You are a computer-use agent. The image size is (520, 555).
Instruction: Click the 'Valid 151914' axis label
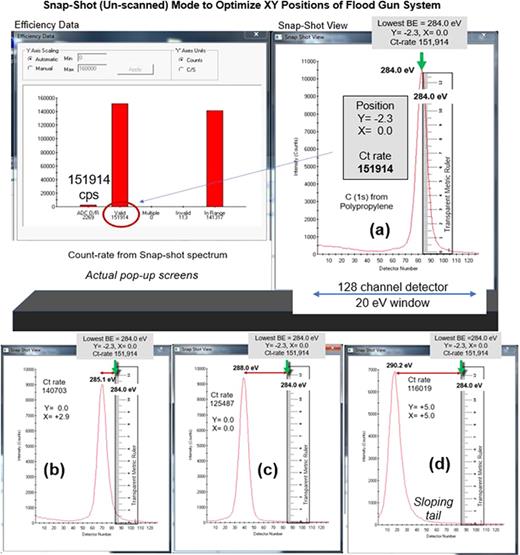[x=120, y=215]
